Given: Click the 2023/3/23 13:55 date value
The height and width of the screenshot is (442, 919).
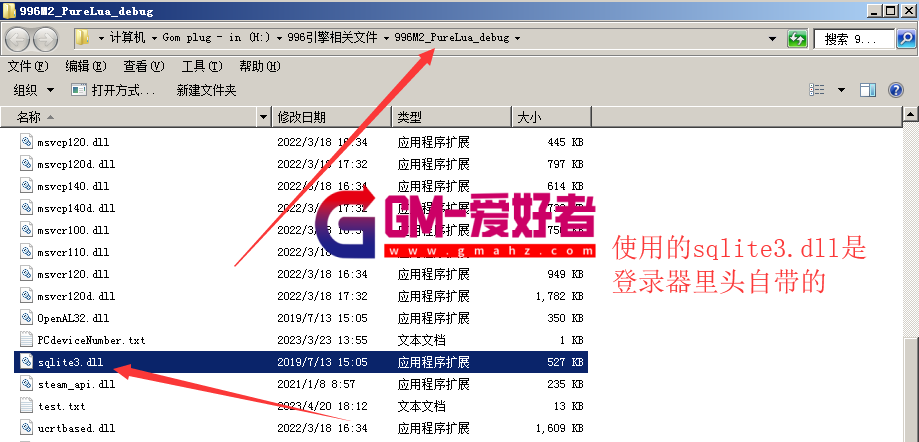Looking at the screenshot, I should [x=322, y=340].
